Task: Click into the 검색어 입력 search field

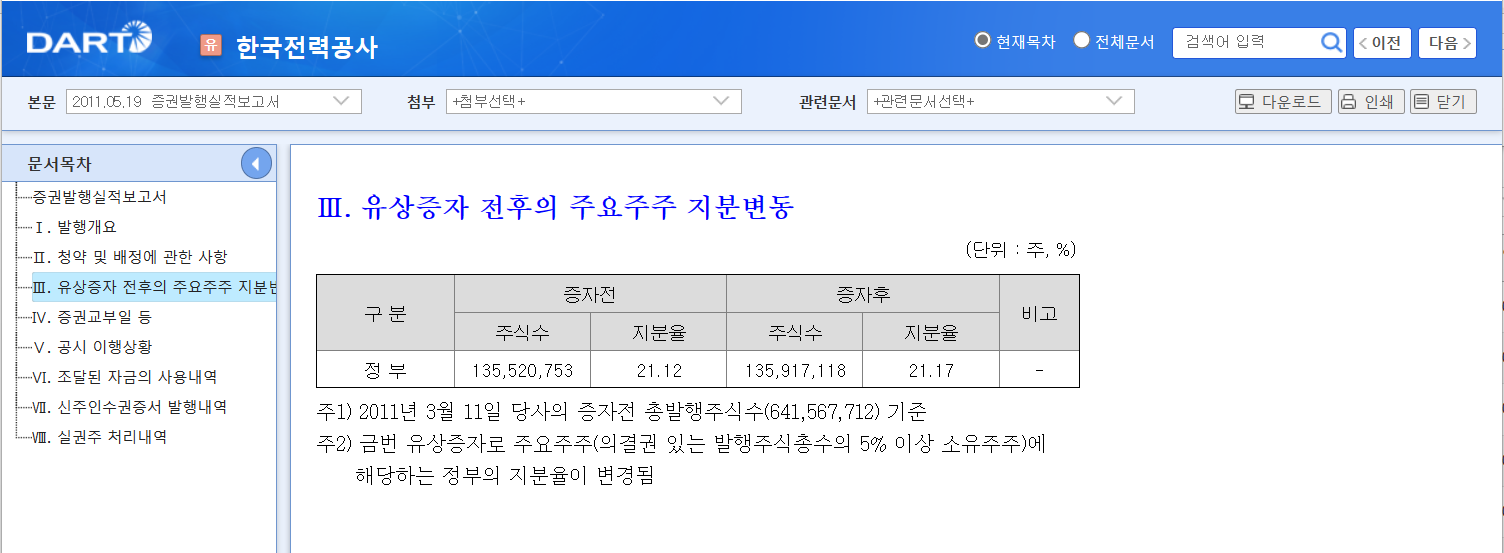Action: click(x=1245, y=42)
